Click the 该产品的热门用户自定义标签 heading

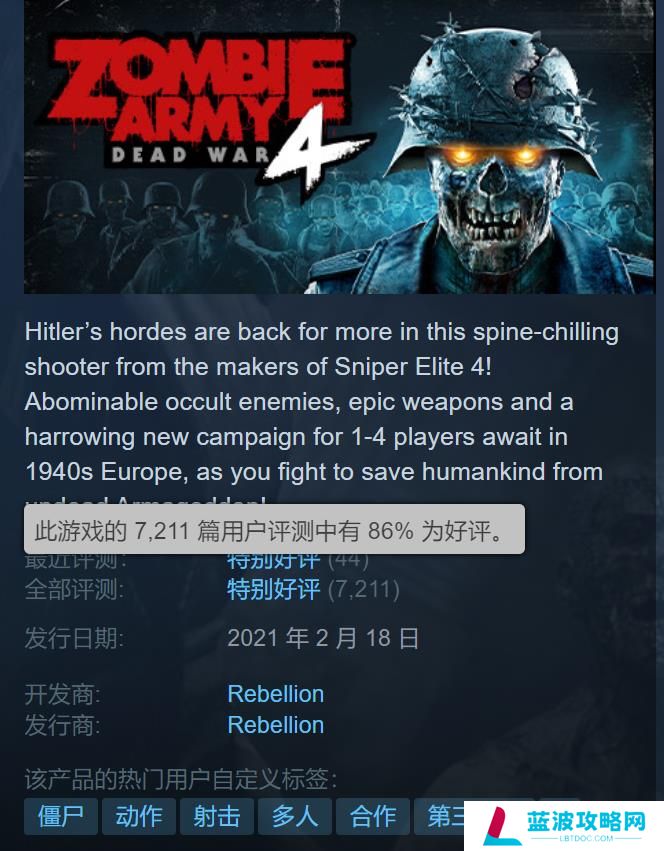181,779
